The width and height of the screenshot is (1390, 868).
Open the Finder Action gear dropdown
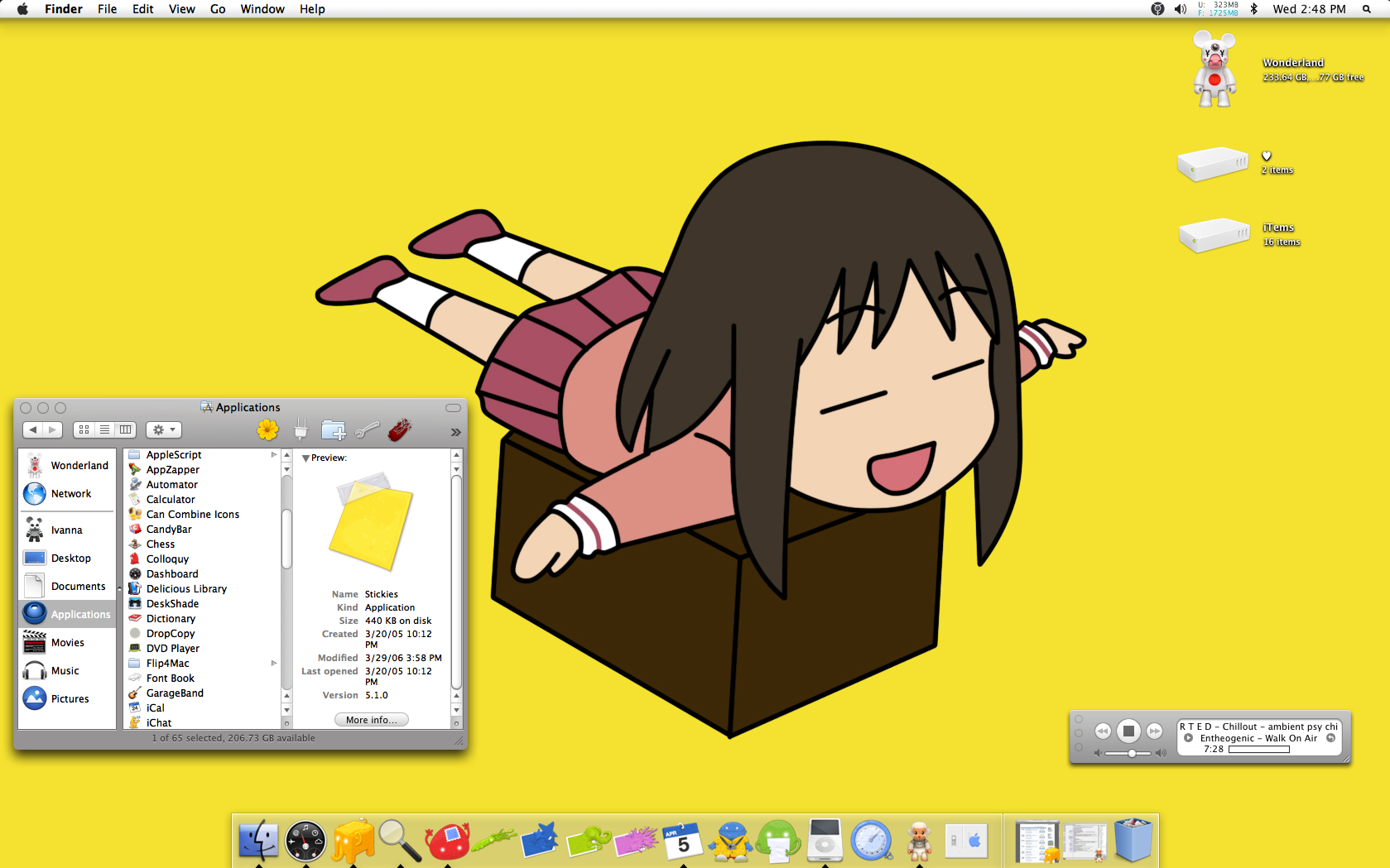163,429
